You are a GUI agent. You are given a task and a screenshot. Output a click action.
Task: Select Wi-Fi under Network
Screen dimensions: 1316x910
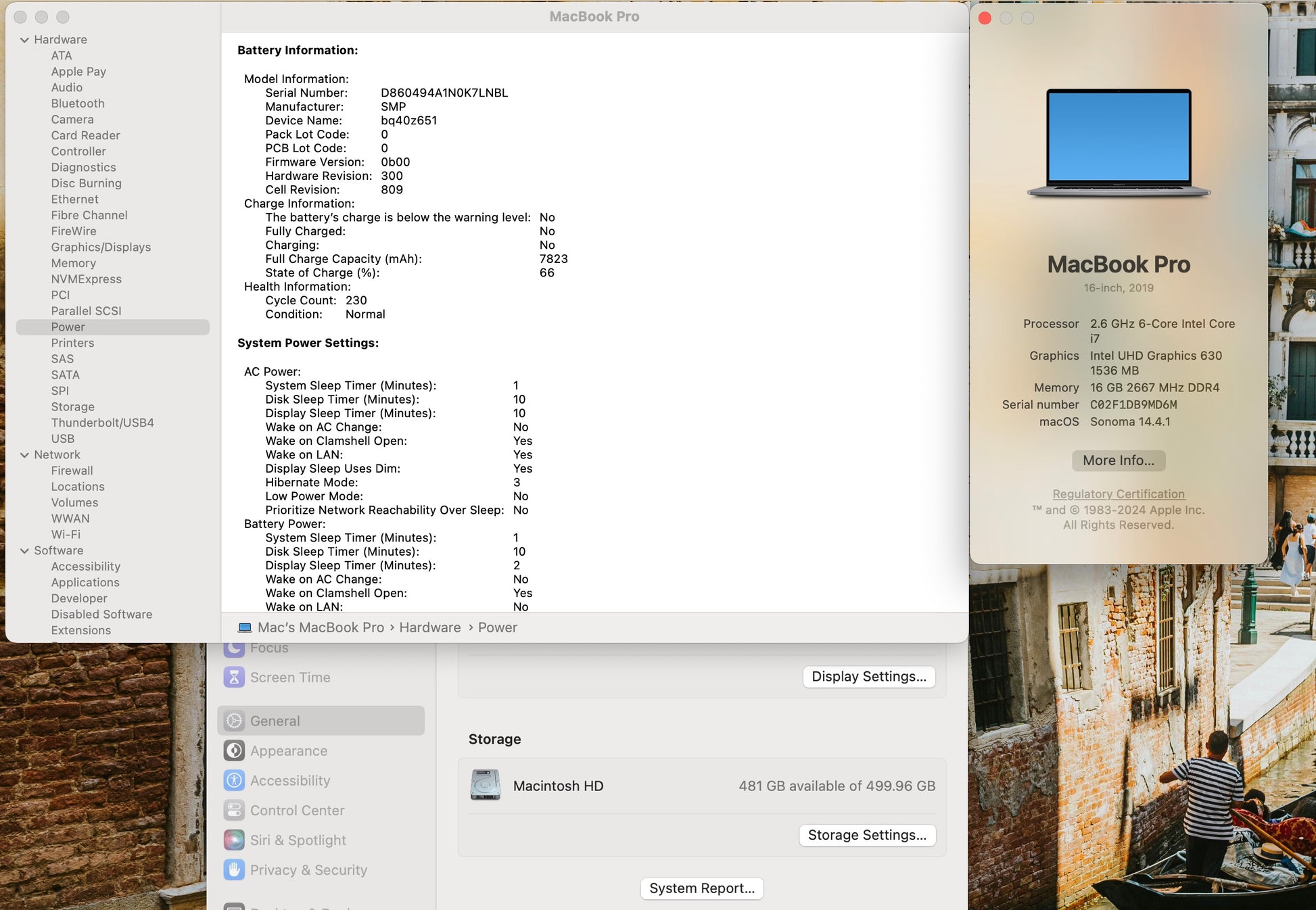tap(66, 534)
